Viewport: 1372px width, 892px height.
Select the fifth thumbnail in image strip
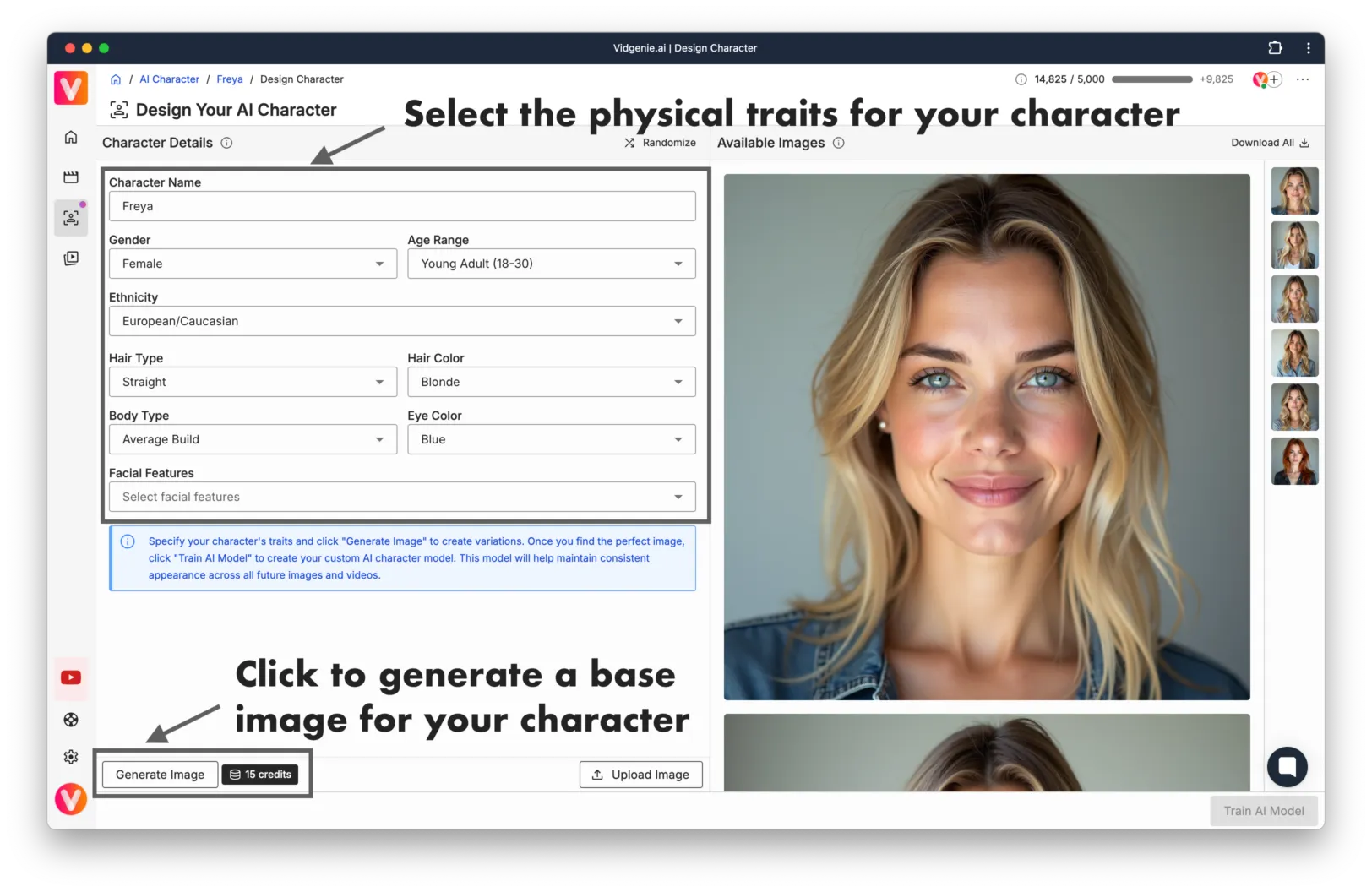pyautogui.click(x=1294, y=407)
